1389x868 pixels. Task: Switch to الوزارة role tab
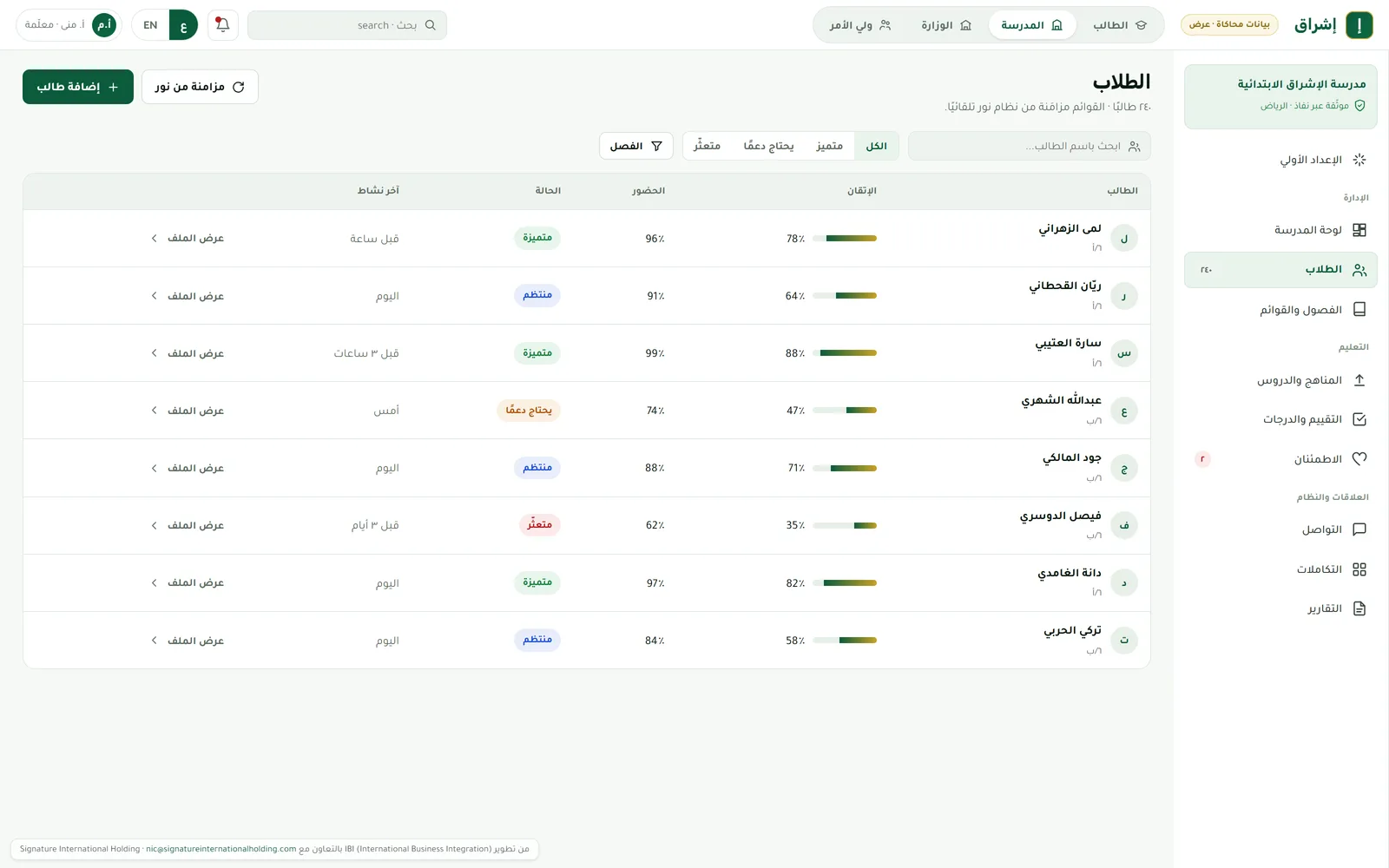946,25
